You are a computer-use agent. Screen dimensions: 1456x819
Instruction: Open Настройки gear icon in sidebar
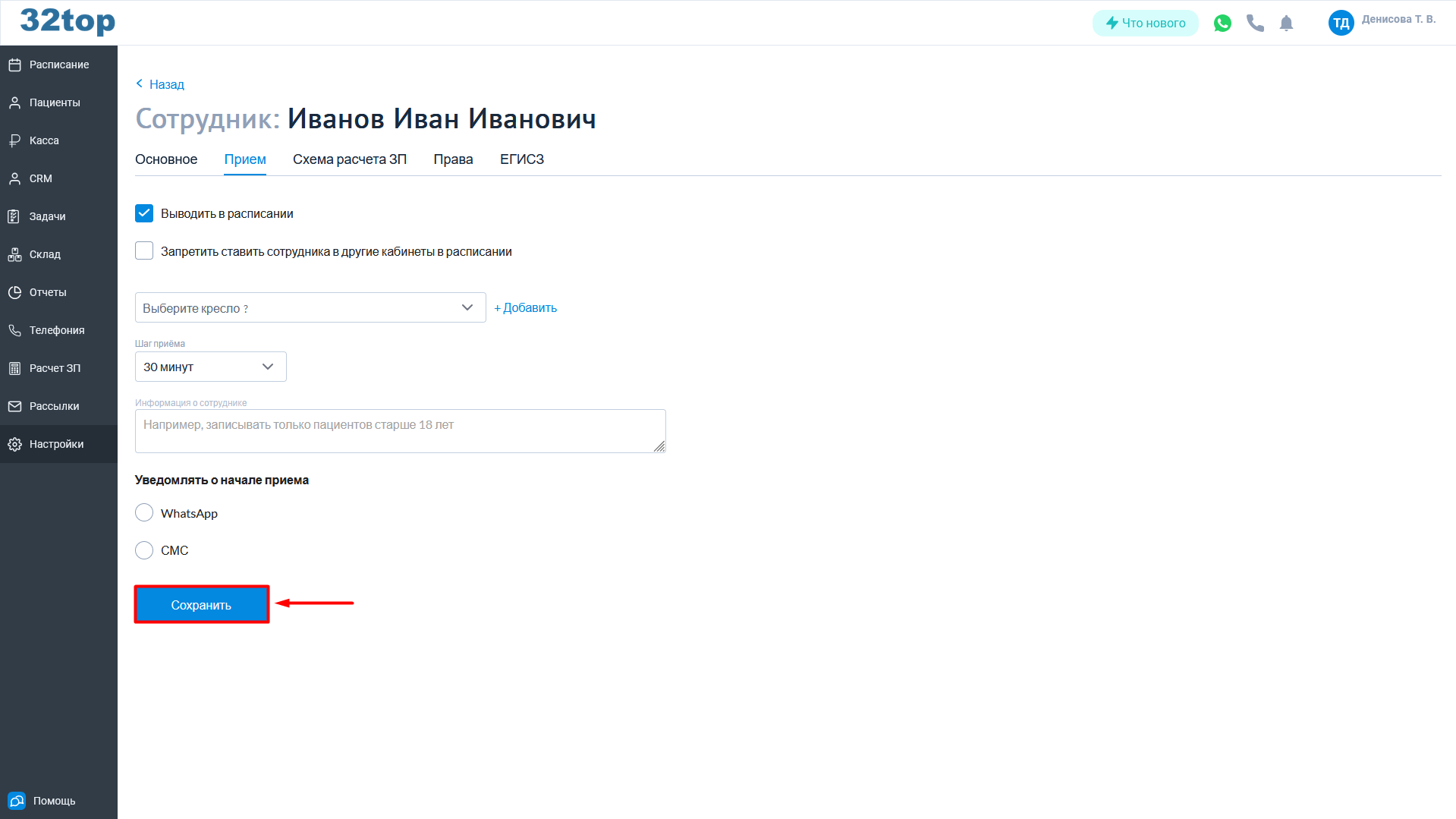[14, 445]
